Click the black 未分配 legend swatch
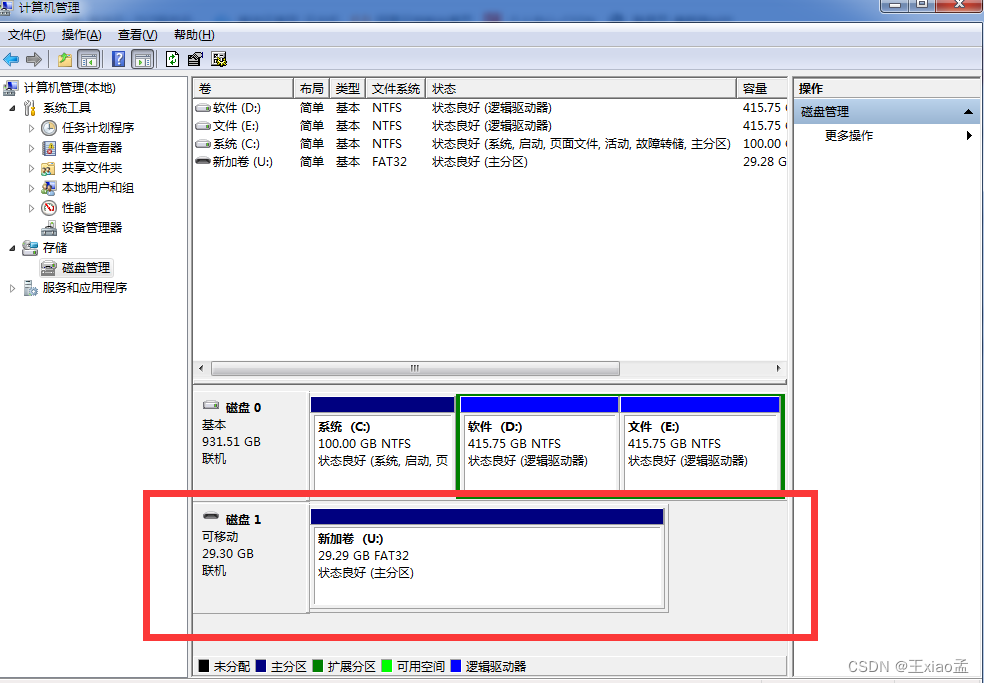This screenshot has width=984, height=683. click(204, 665)
